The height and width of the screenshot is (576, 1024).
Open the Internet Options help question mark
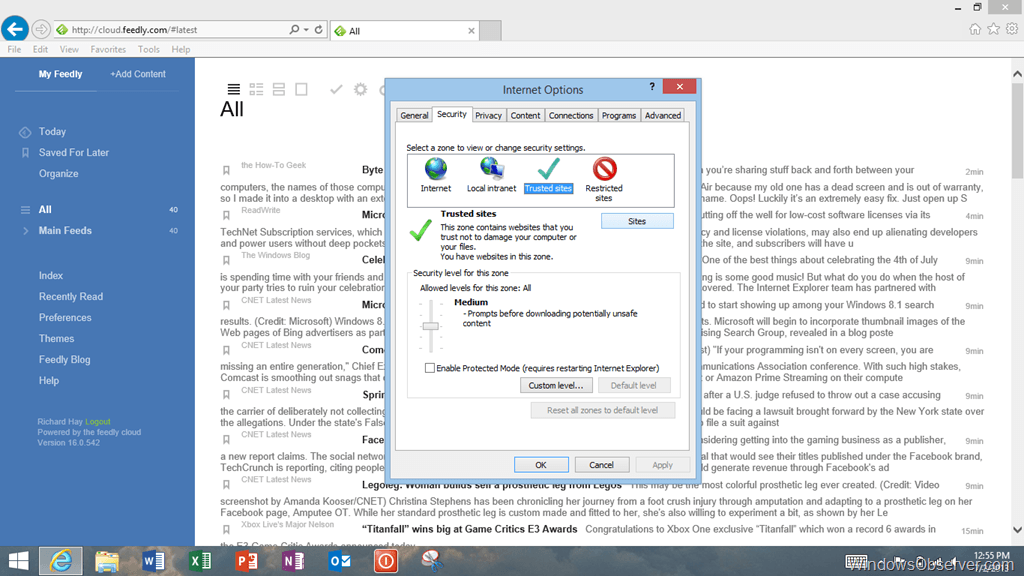click(652, 88)
